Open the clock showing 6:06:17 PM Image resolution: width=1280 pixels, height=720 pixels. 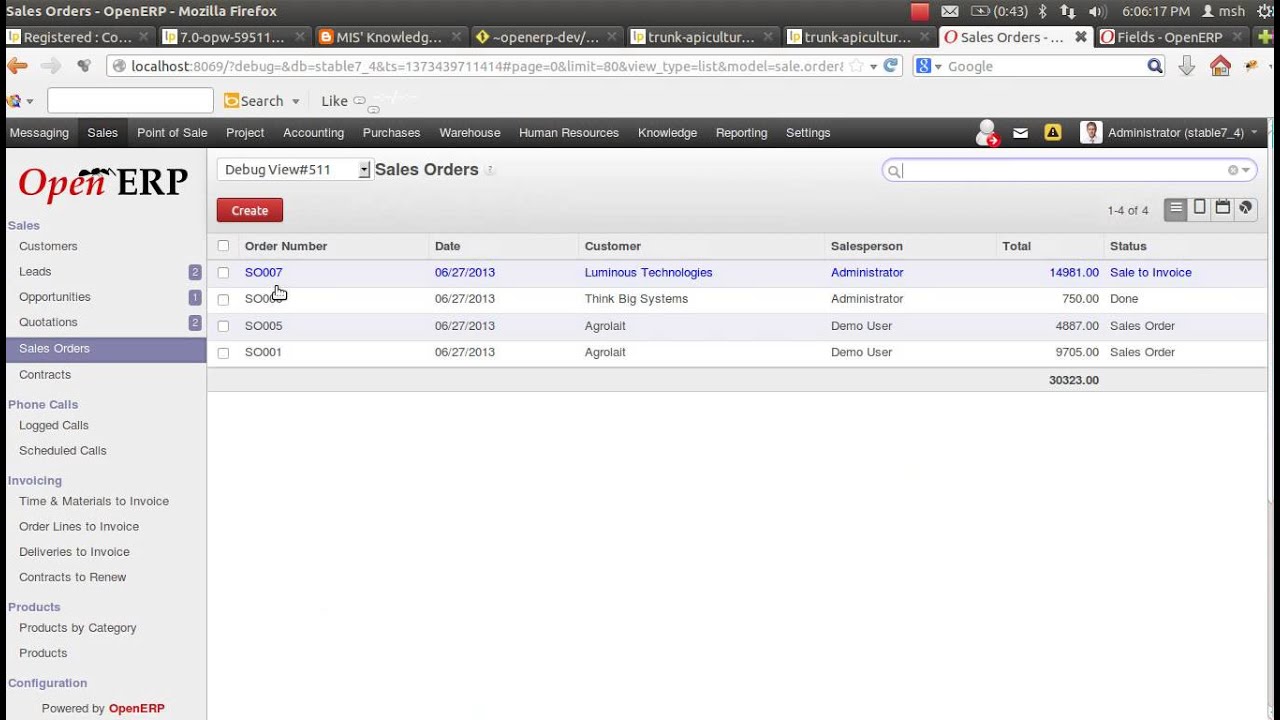point(1156,11)
